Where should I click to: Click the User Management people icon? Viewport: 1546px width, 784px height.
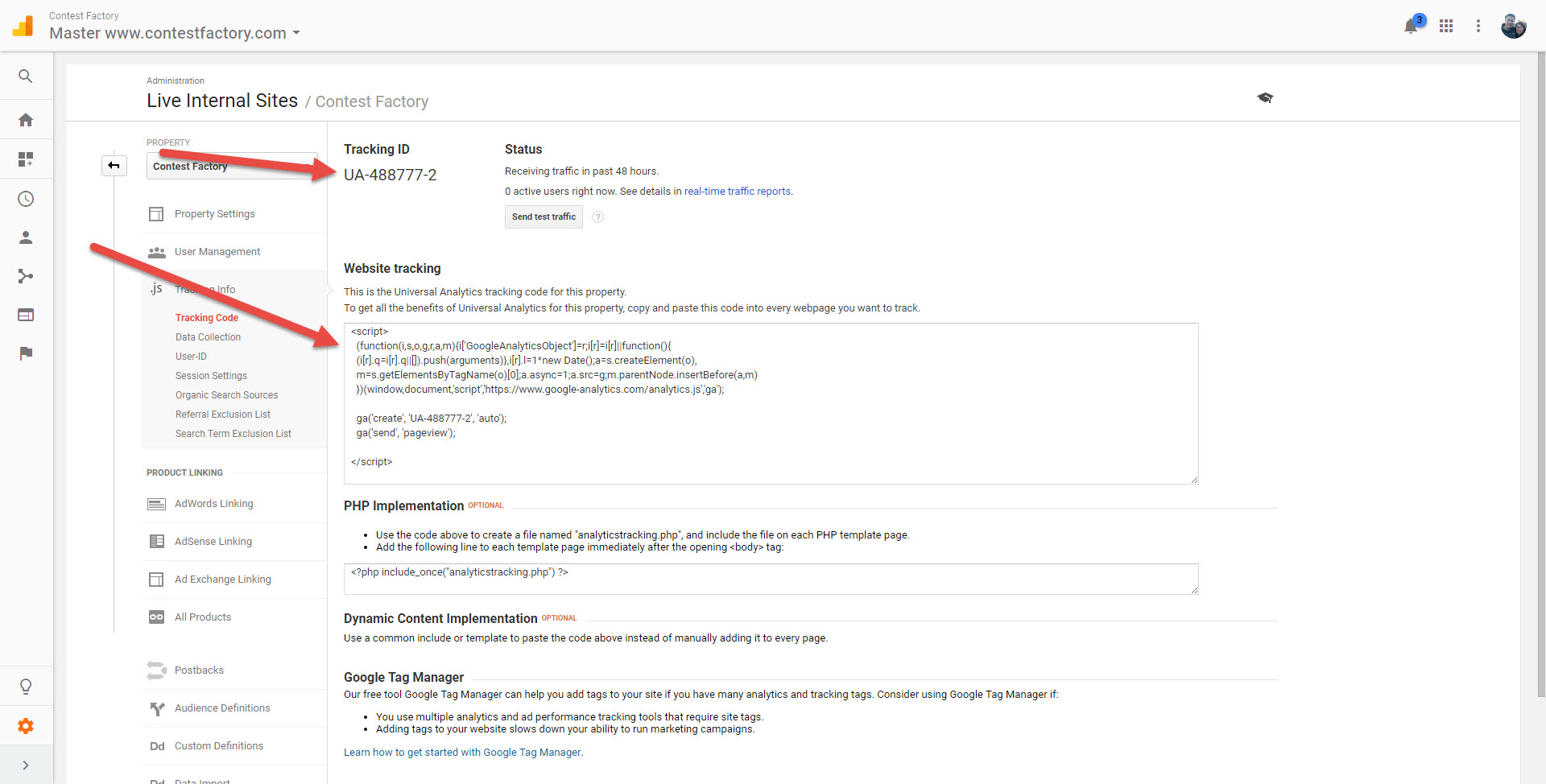(x=156, y=252)
